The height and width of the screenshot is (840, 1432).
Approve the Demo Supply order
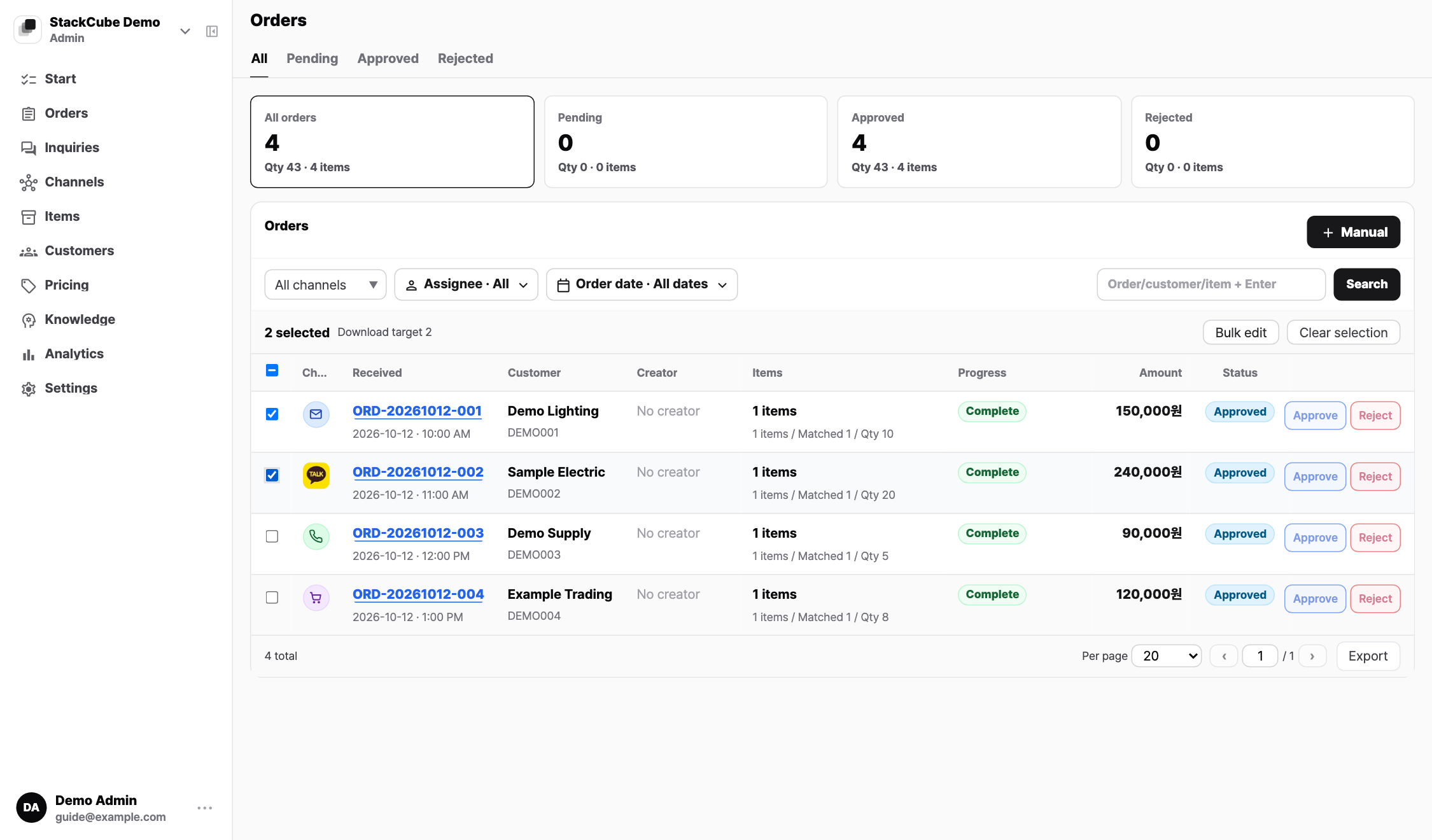pyautogui.click(x=1315, y=538)
